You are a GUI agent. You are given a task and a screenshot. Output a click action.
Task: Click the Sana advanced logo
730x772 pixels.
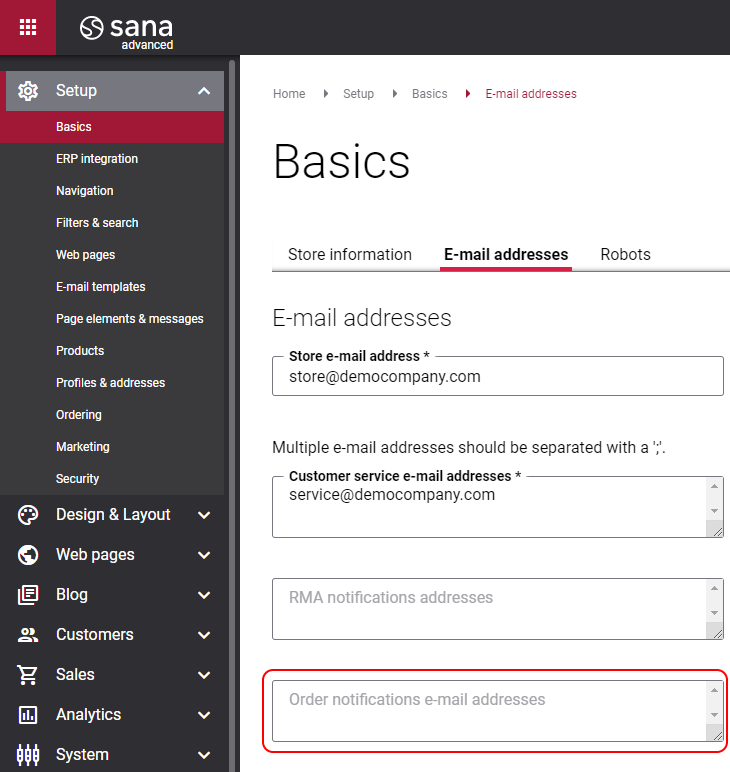click(x=127, y=32)
